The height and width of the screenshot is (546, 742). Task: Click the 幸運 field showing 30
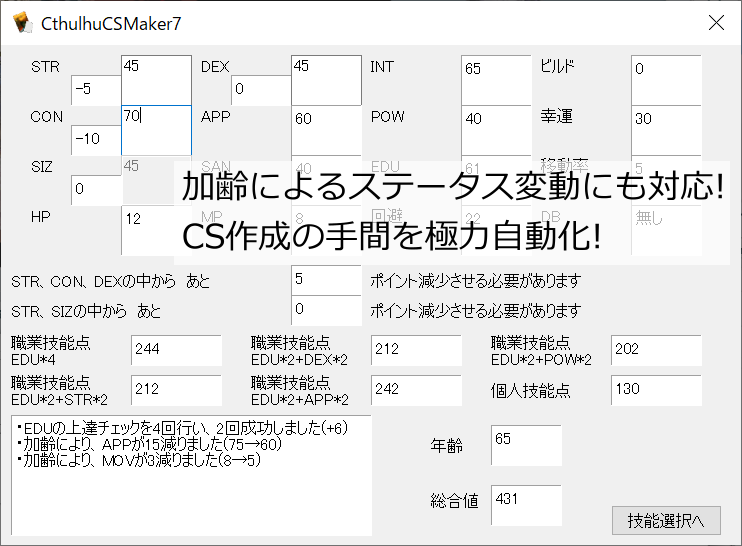point(666,130)
